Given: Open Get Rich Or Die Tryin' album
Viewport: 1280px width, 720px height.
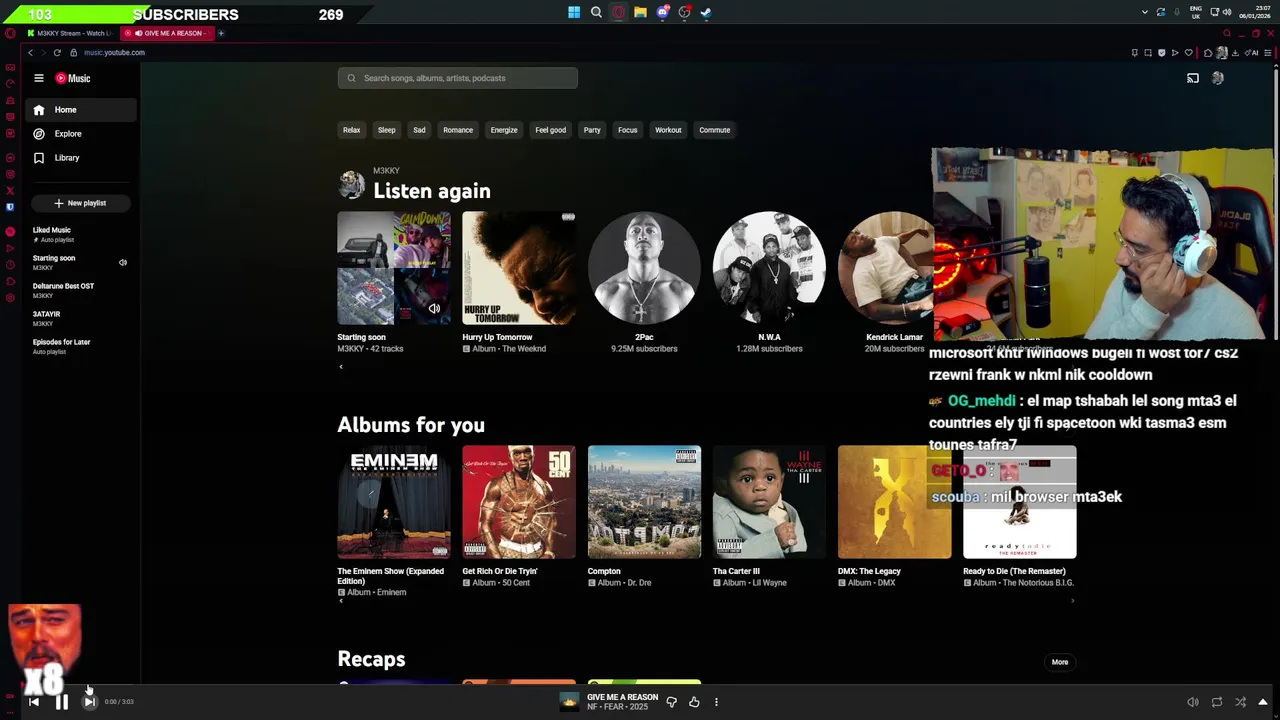Looking at the screenshot, I should pyautogui.click(x=519, y=502).
